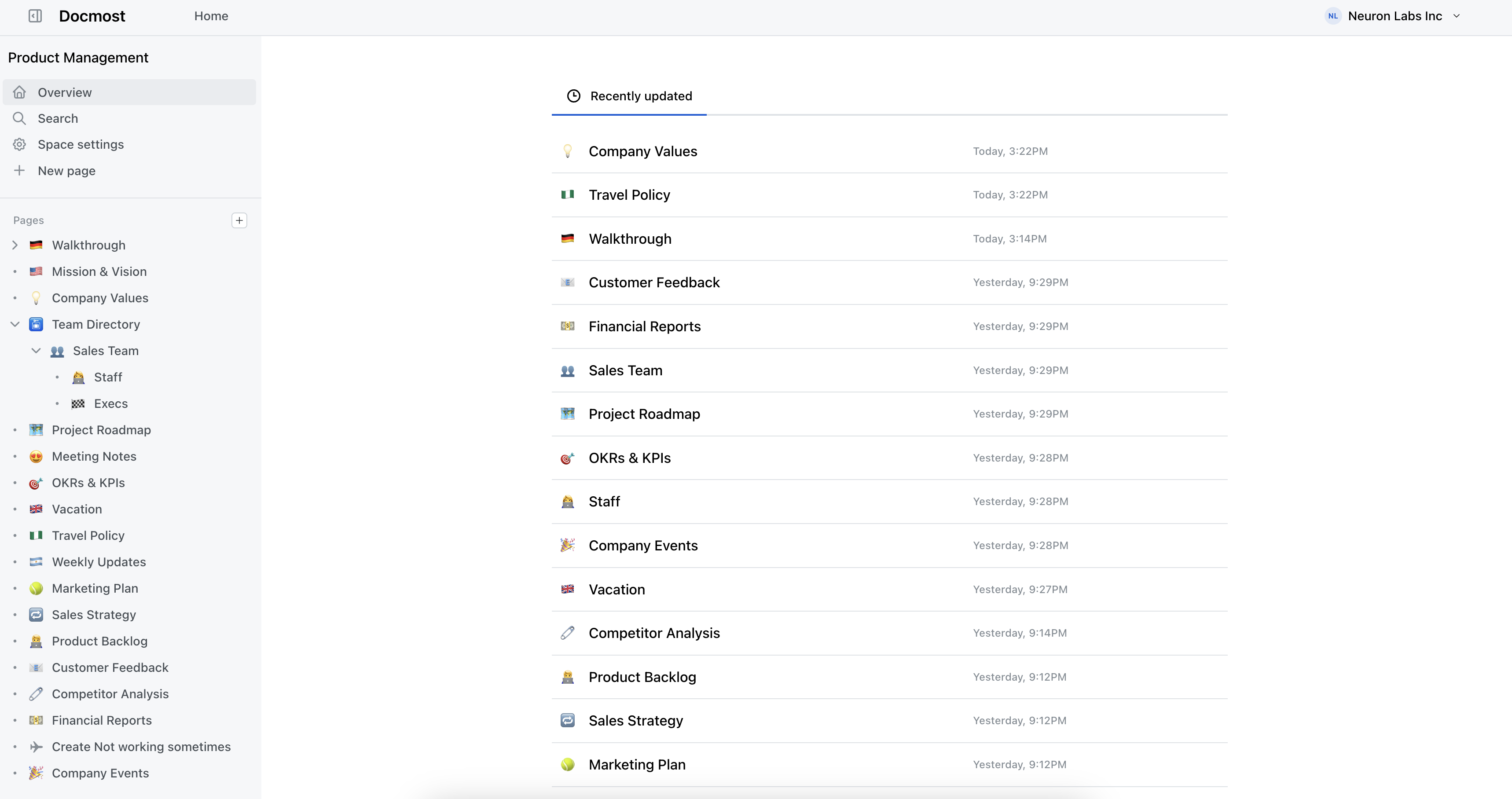Click the party popper icon beside Company Events in sidebar

click(36, 773)
